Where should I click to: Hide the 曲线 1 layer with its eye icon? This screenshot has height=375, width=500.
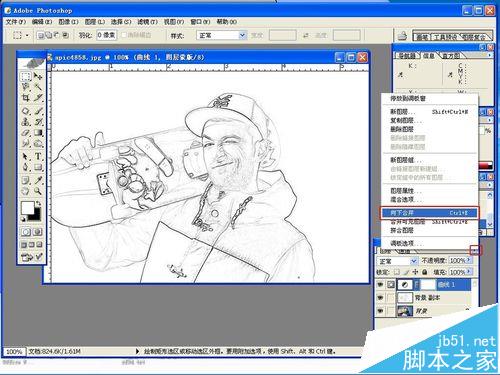pos(380,285)
